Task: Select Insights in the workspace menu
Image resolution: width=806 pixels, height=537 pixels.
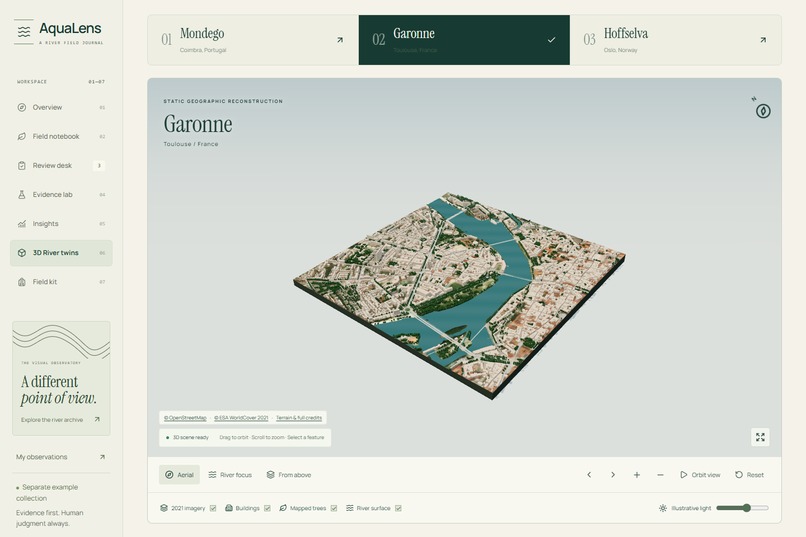Action: coord(61,224)
